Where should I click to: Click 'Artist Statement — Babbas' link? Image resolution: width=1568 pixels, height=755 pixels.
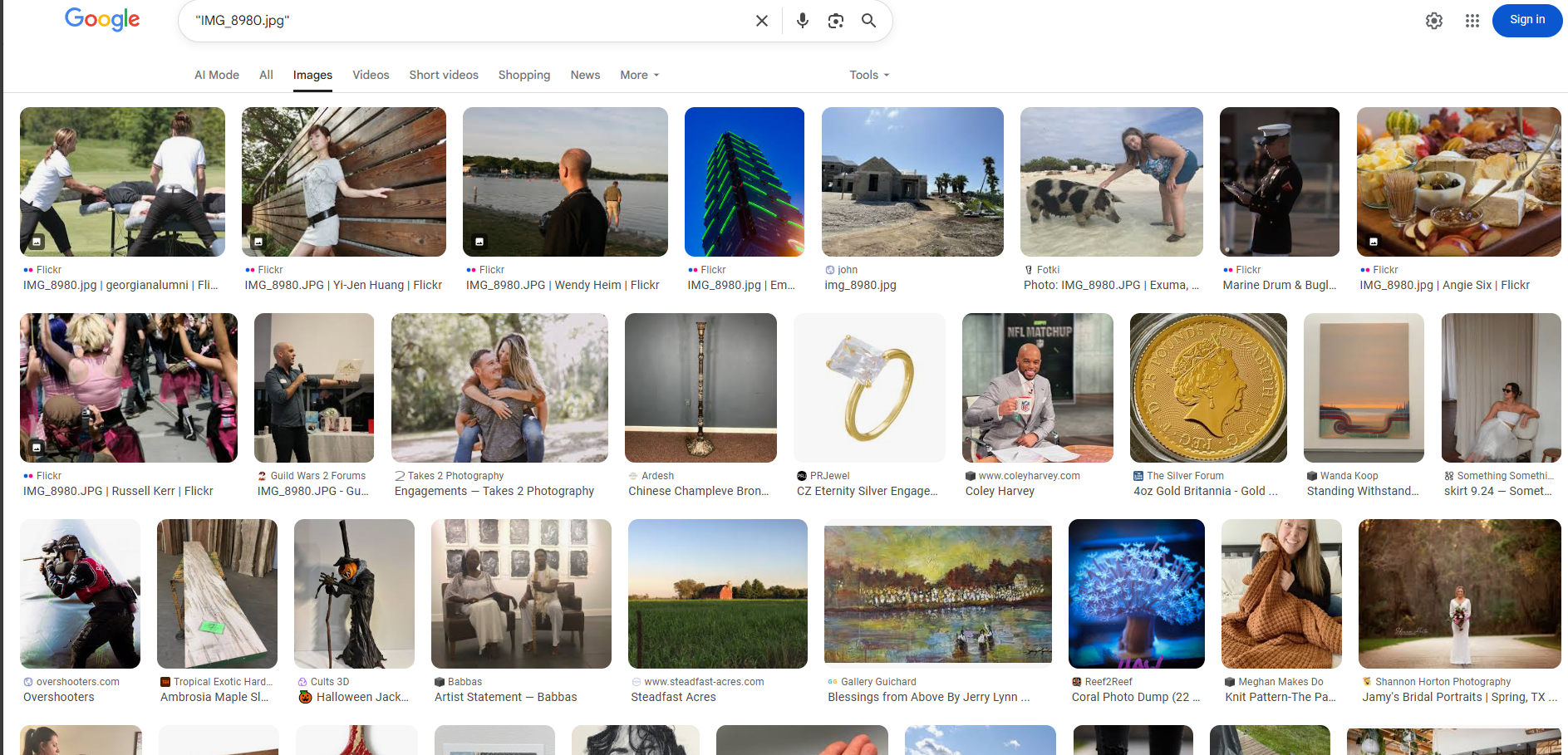(505, 697)
